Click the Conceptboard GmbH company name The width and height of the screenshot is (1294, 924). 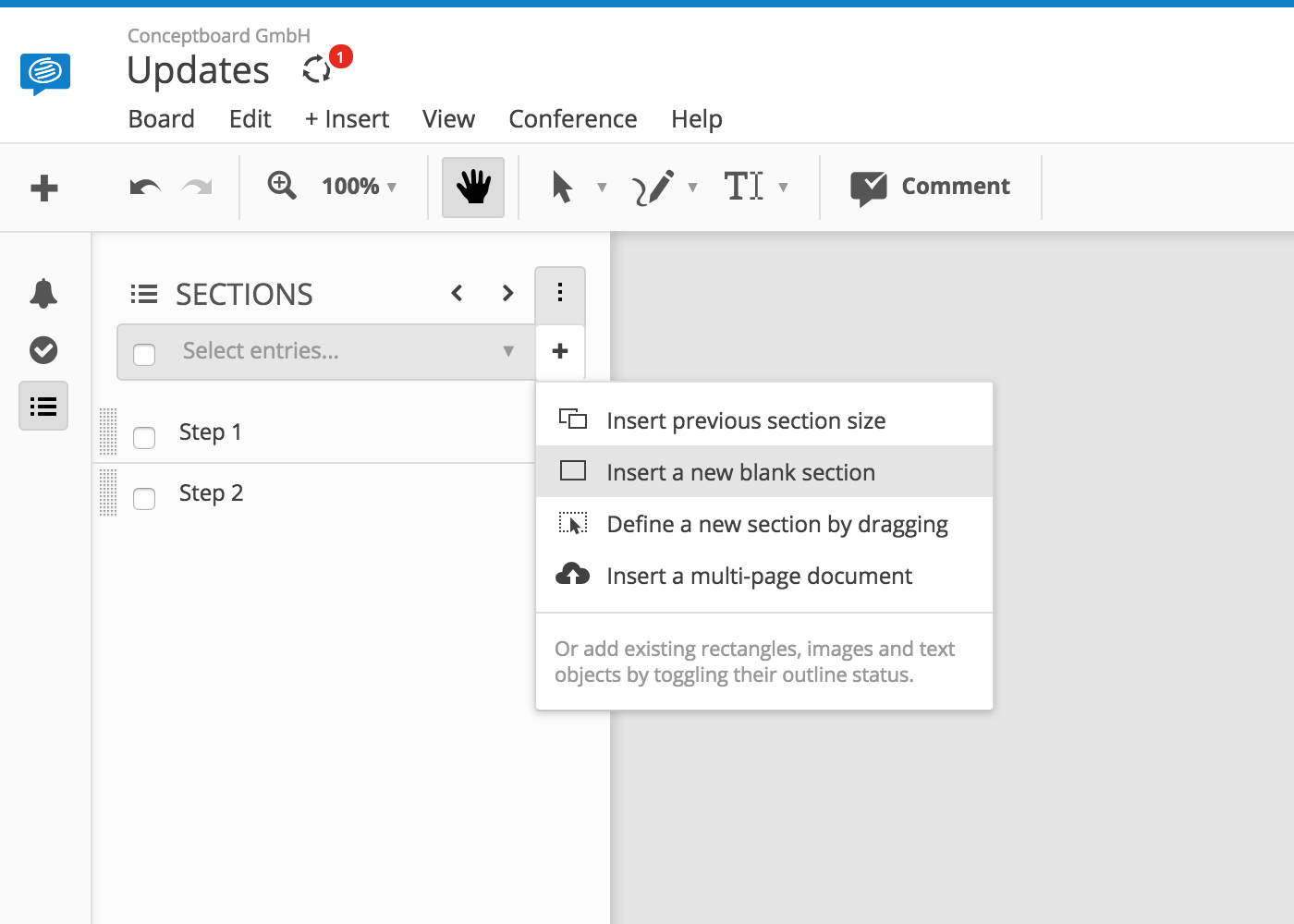[219, 36]
